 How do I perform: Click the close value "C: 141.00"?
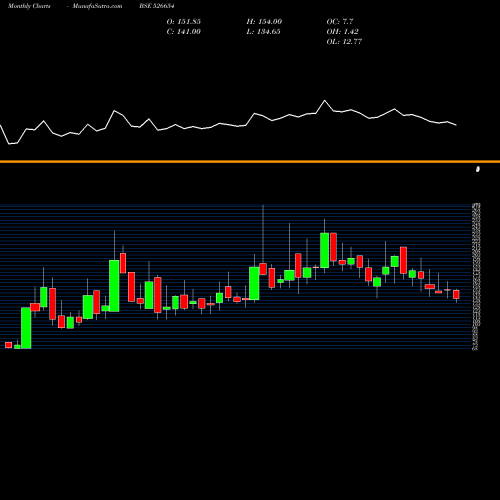tap(184, 32)
